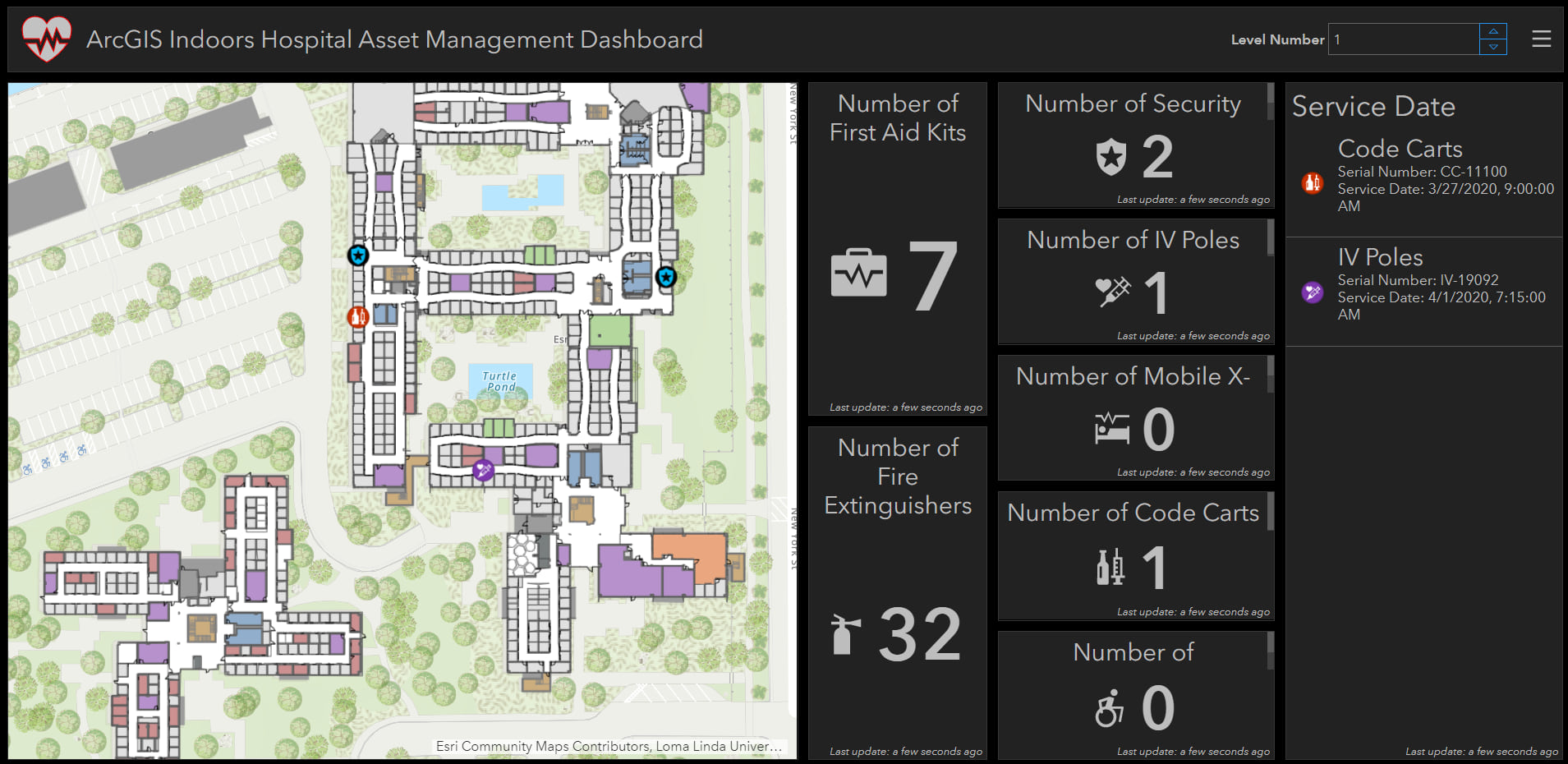Click the Number of Security panel scrollbar
The height and width of the screenshot is (764, 1568).
coord(1271,101)
